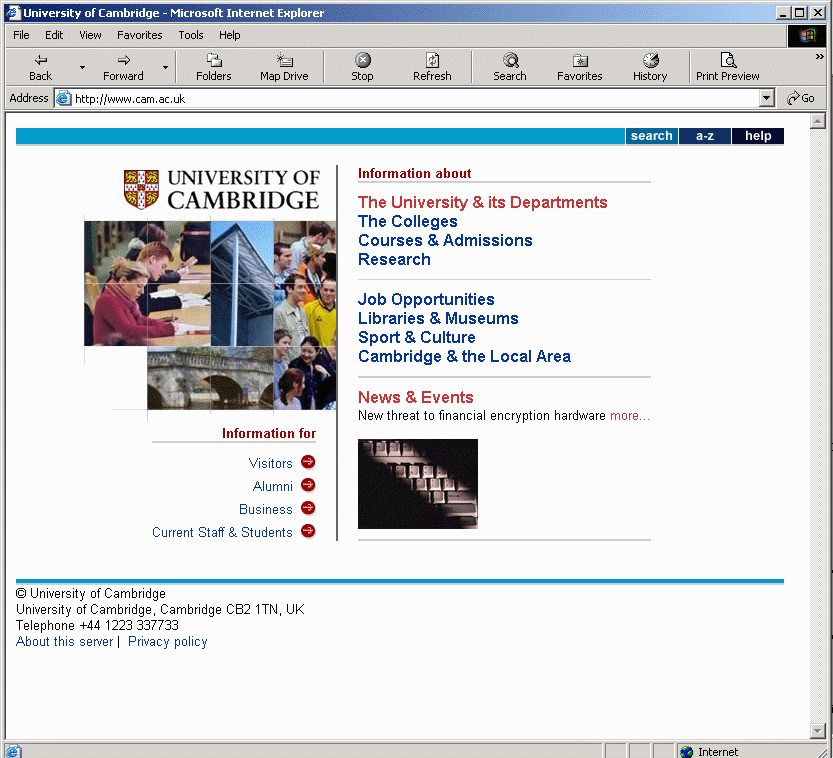Image resolution: width=833 pixels, height=758 pixels.
Task: Open the Address bar dropdown list
Action: tap(767, 98)
